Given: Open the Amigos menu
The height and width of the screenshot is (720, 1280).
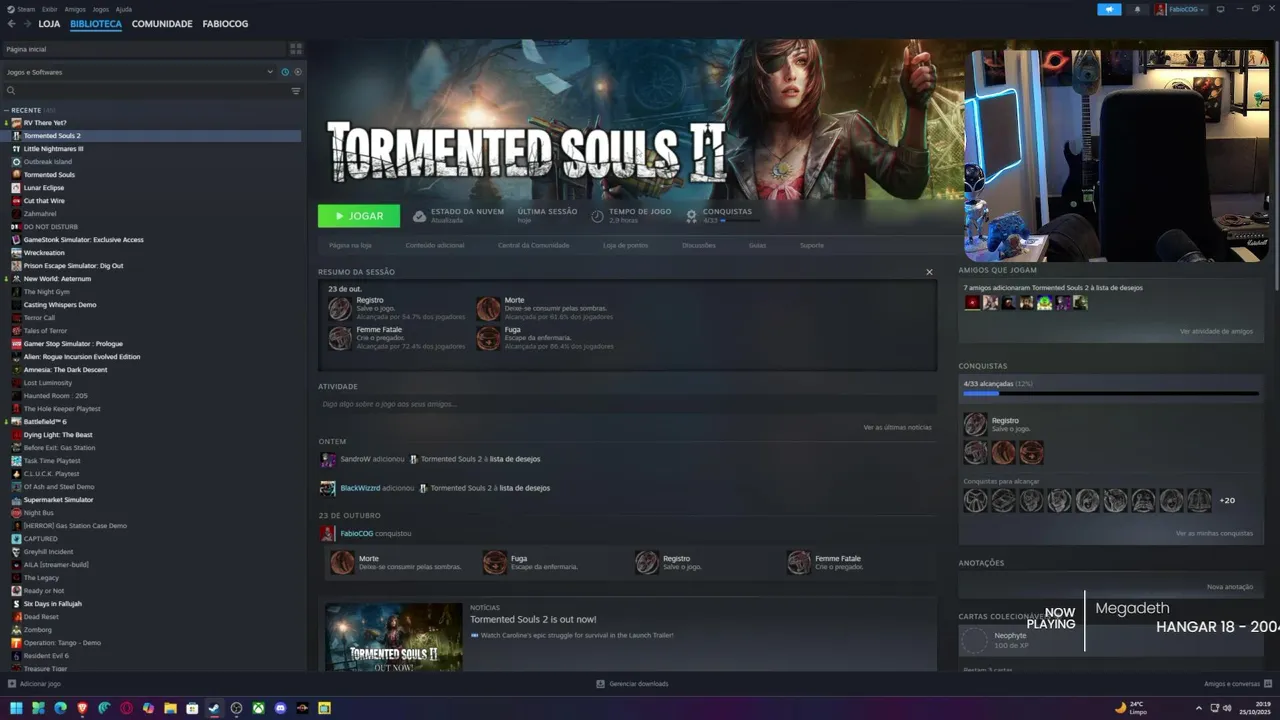Looking at the screenshot, I should 75,9.
